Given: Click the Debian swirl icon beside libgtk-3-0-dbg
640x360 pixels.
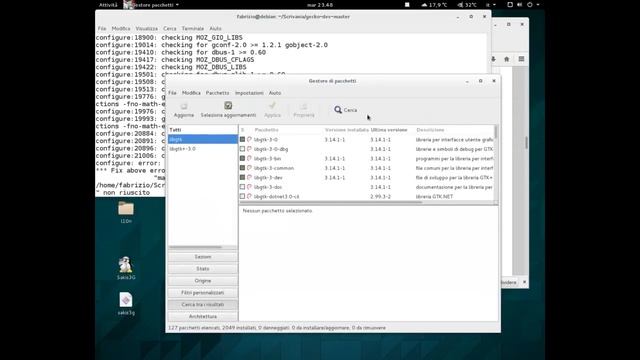Looking at the screenshot, I should click(x=249, y=149).
